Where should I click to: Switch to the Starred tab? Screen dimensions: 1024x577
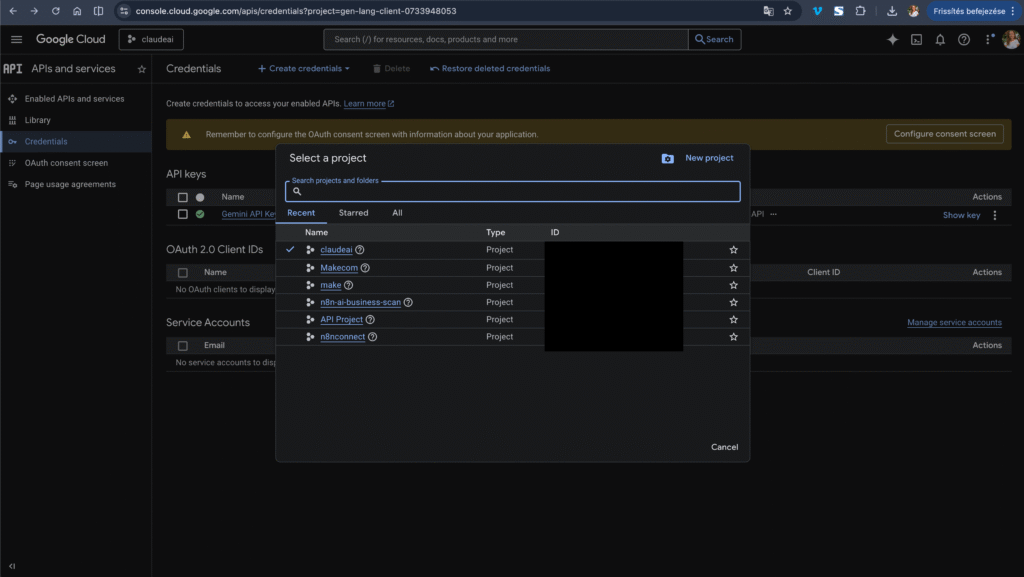click(353, 213)
